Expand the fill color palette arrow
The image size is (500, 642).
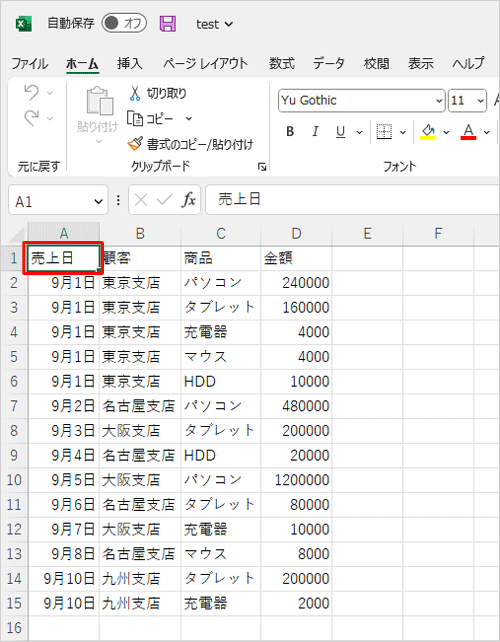[446, 132]
